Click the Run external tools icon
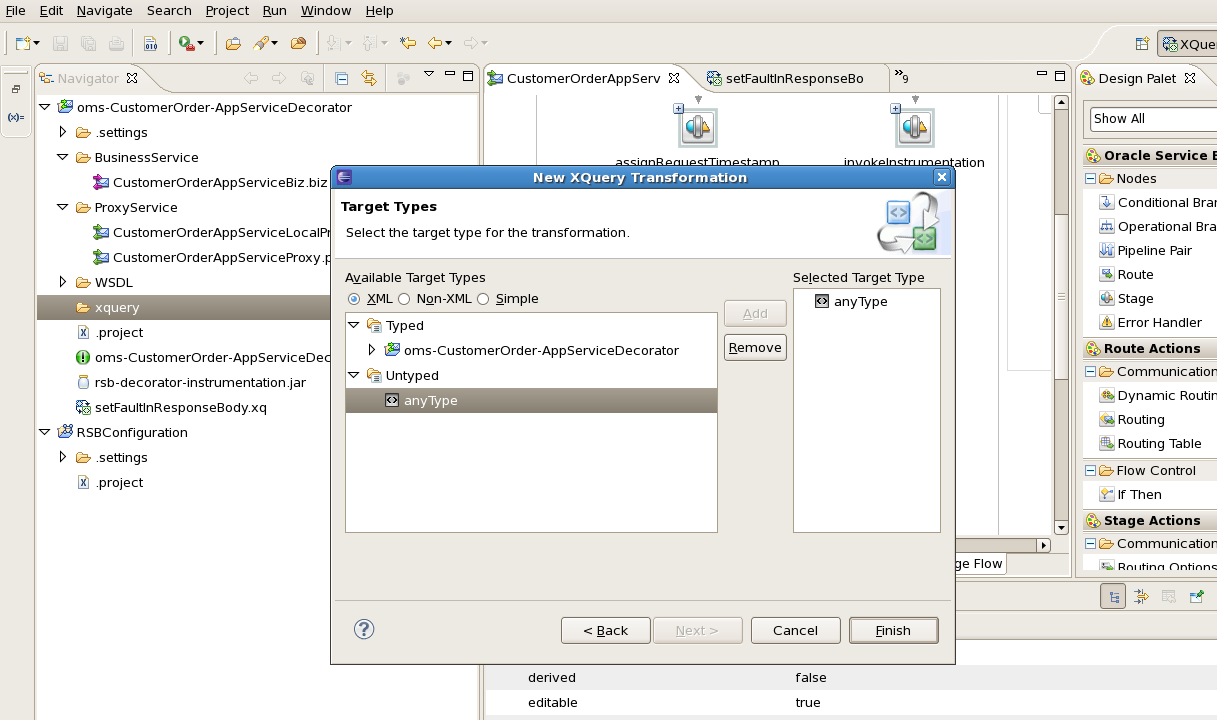The height and width of the screenshot is (720, 1217). tap(185, 43)
